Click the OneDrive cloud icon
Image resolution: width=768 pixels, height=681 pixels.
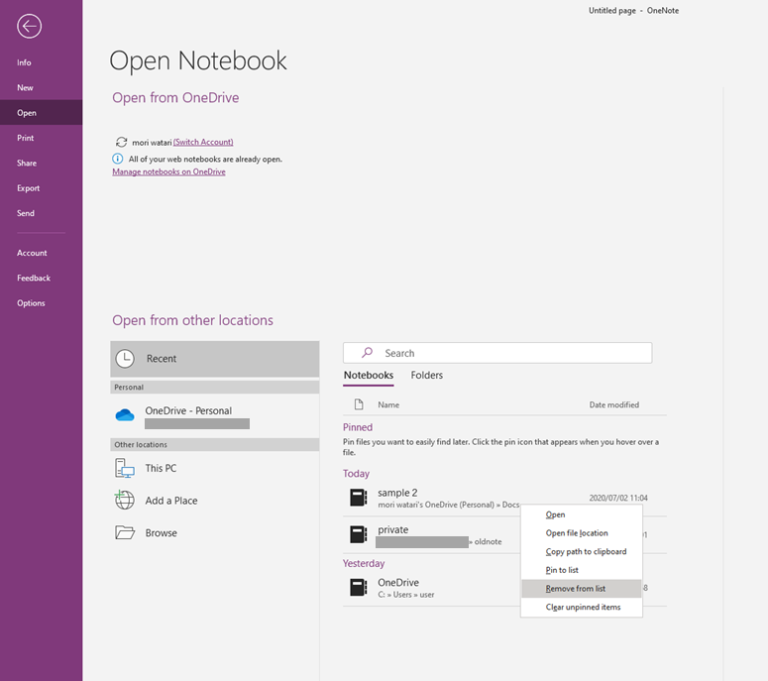point(124,415)
